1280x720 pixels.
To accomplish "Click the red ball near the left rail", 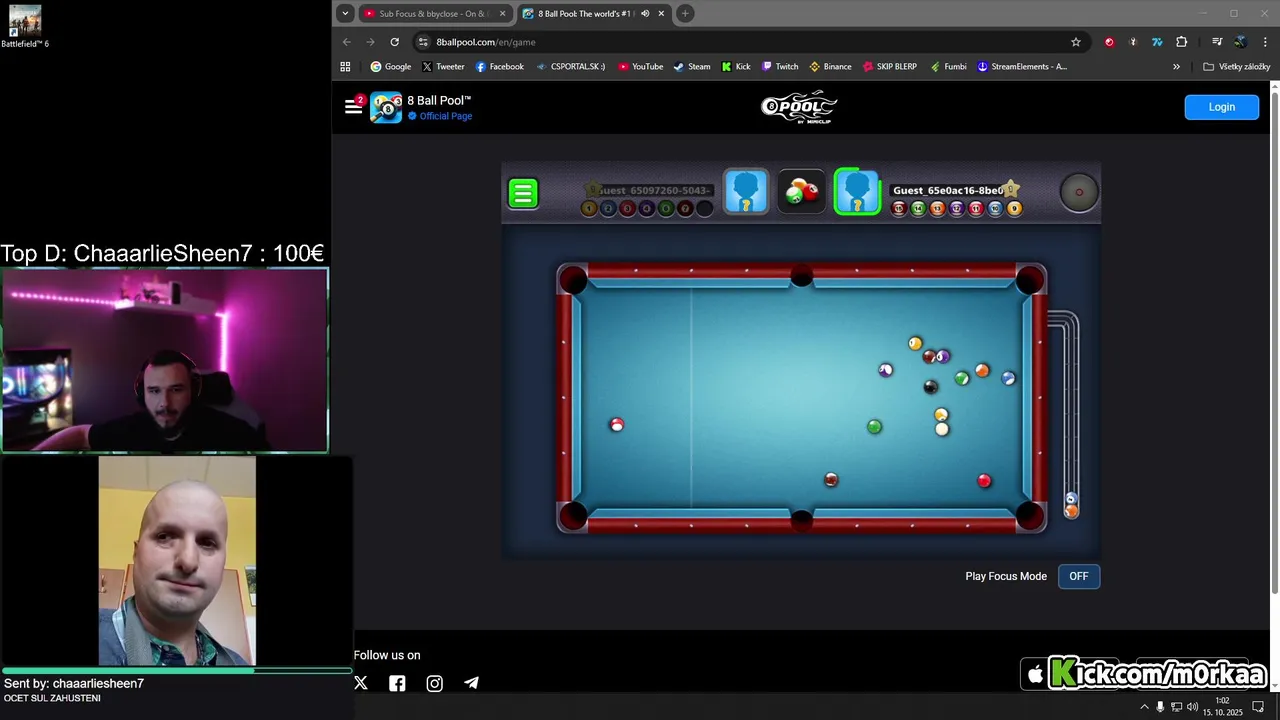I will (616, 425).
